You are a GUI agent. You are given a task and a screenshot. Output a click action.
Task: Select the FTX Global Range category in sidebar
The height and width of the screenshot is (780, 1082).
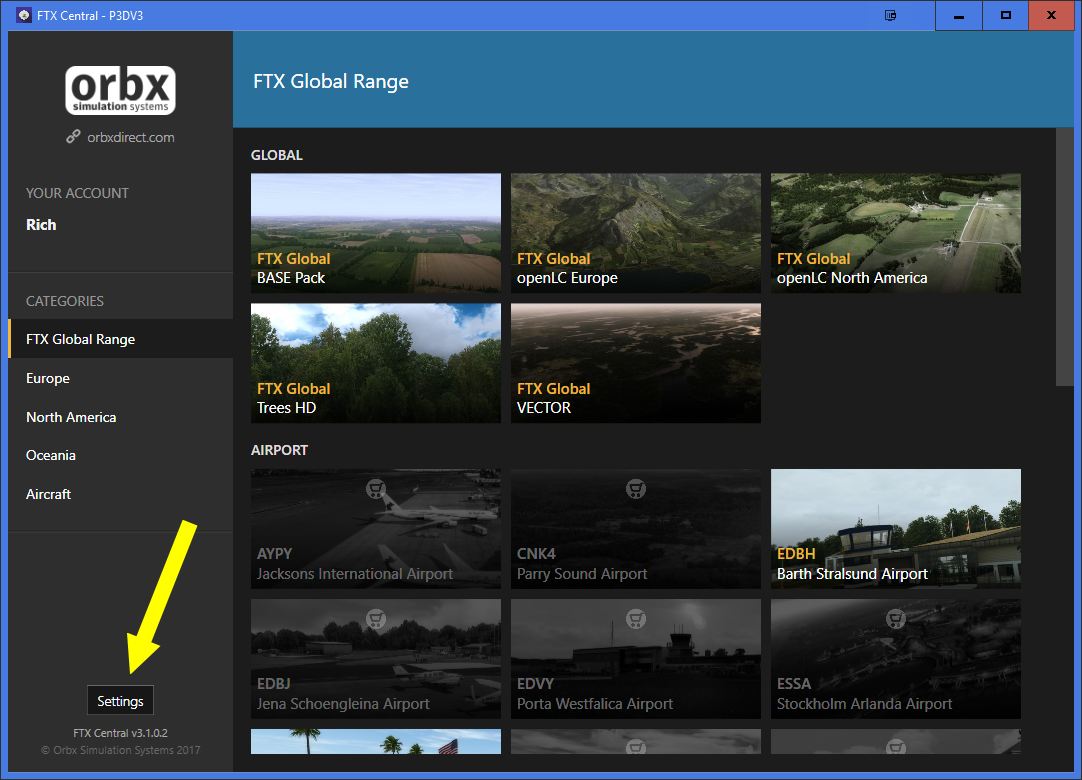[x=121, y=339]
